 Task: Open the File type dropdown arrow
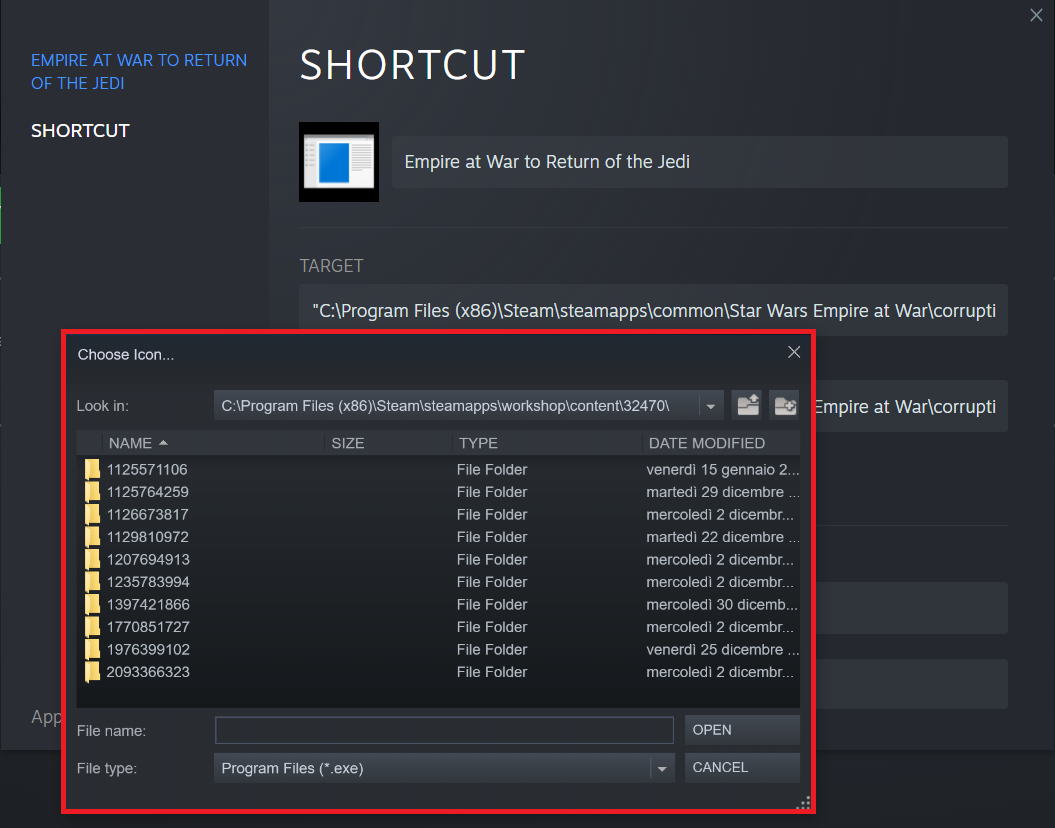662,768
